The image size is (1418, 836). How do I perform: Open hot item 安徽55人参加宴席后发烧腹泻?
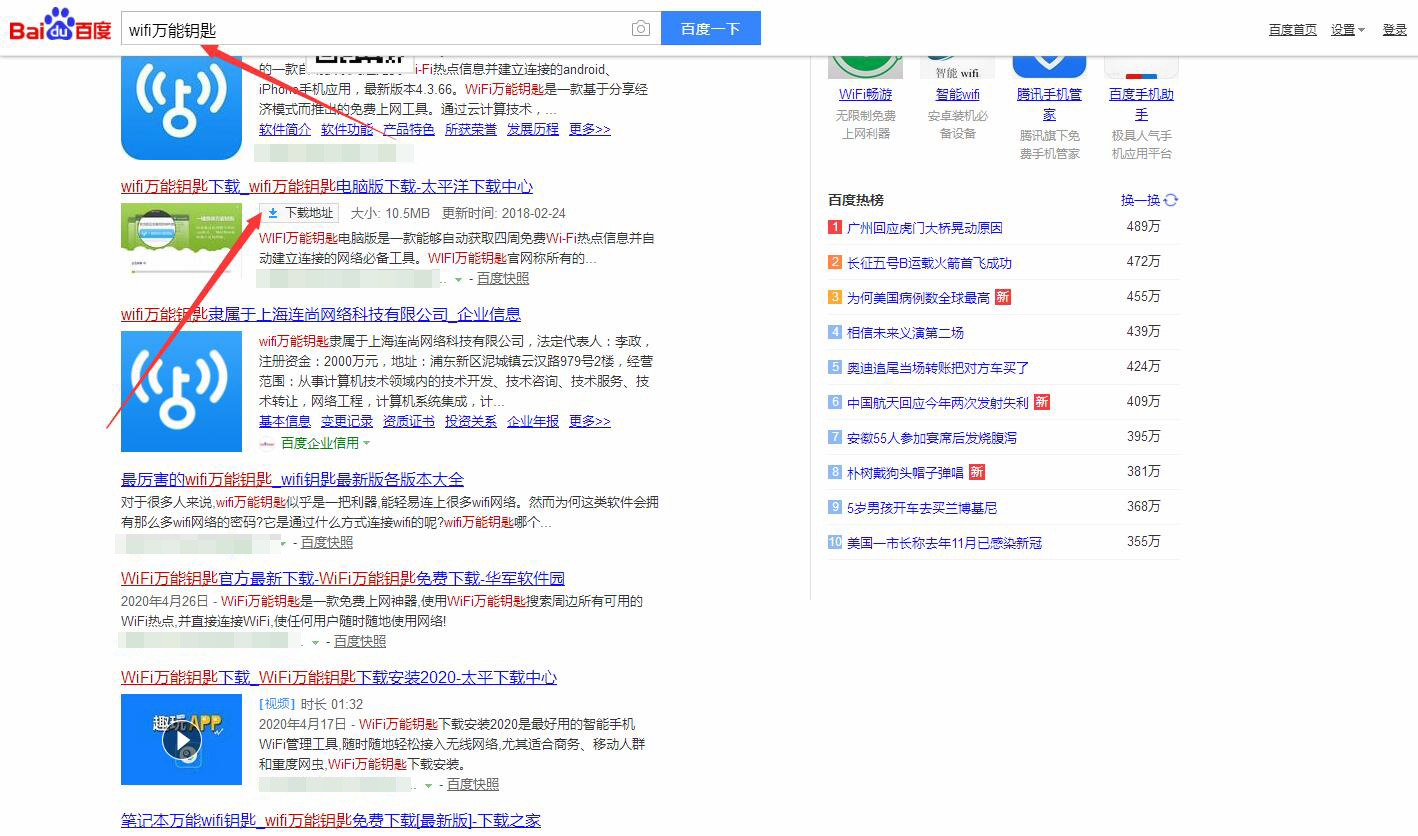coord(931,438)
